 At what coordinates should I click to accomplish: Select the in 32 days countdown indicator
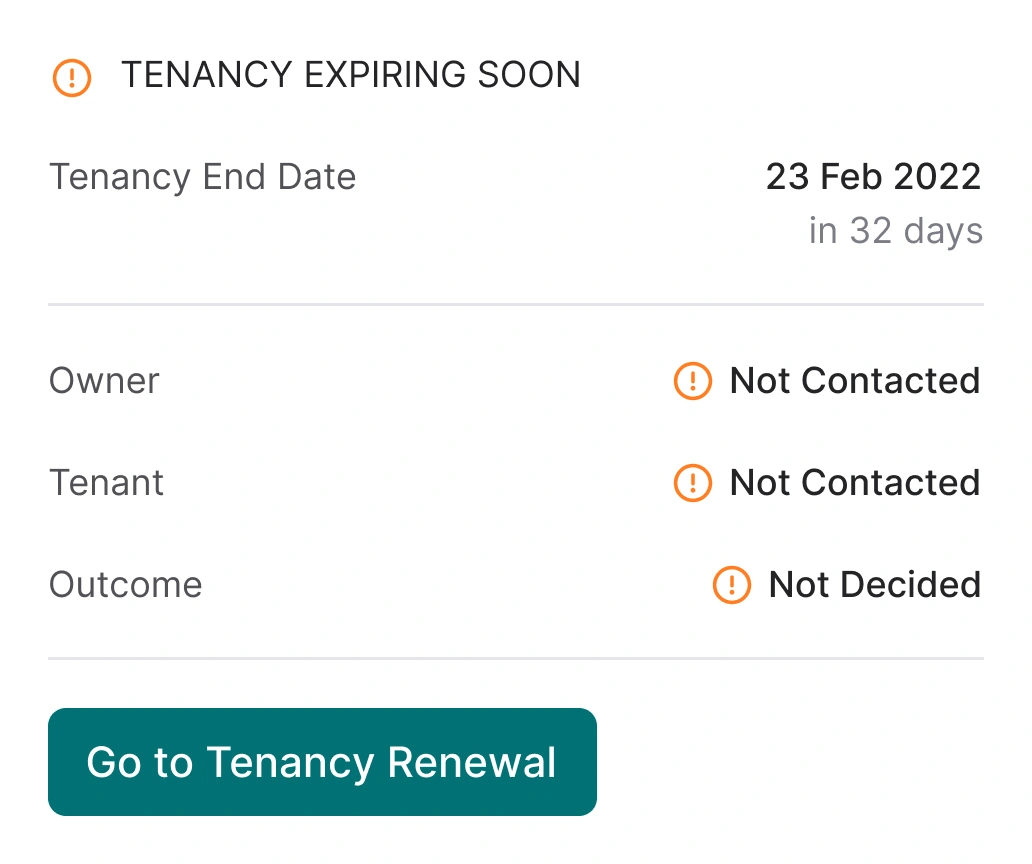coord(895,230)
